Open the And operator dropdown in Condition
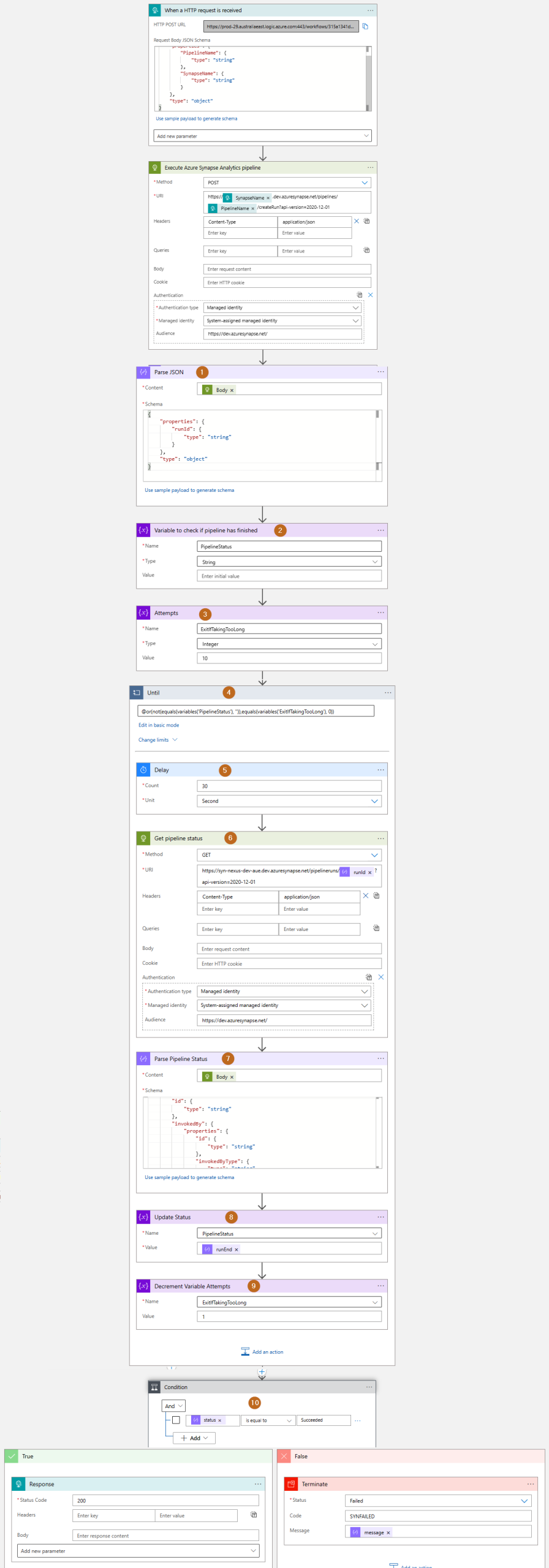549x1568 pixels. tap(173, 1406)
